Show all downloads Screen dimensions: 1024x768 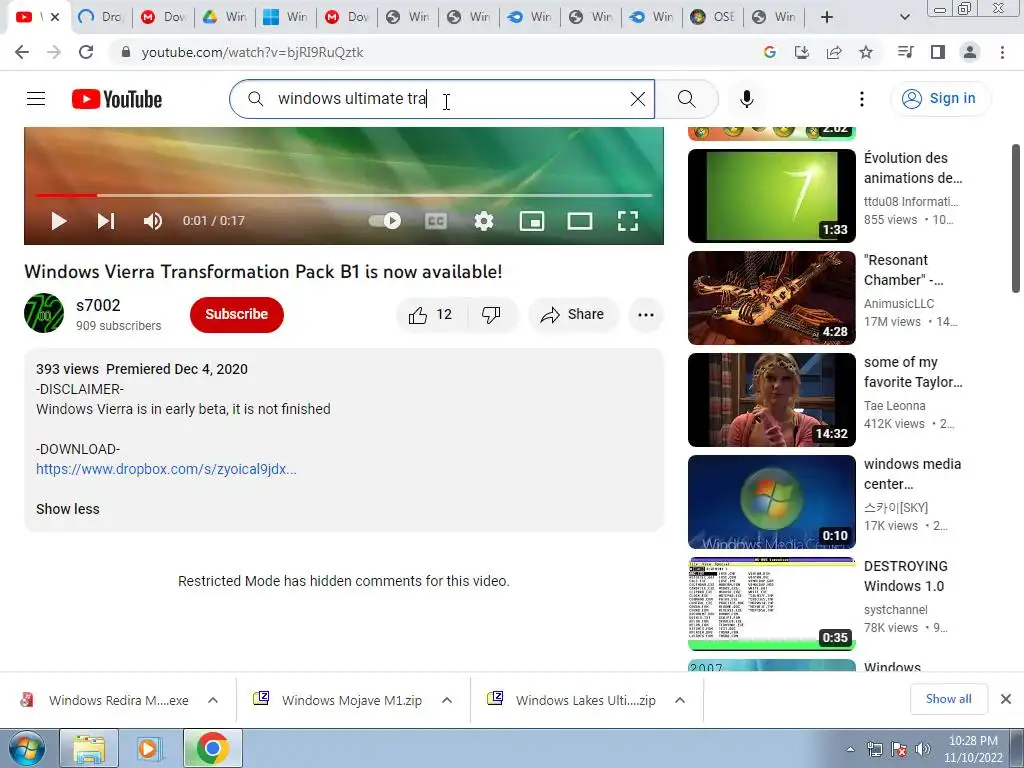pyautogui.click(x=948, y=699)
